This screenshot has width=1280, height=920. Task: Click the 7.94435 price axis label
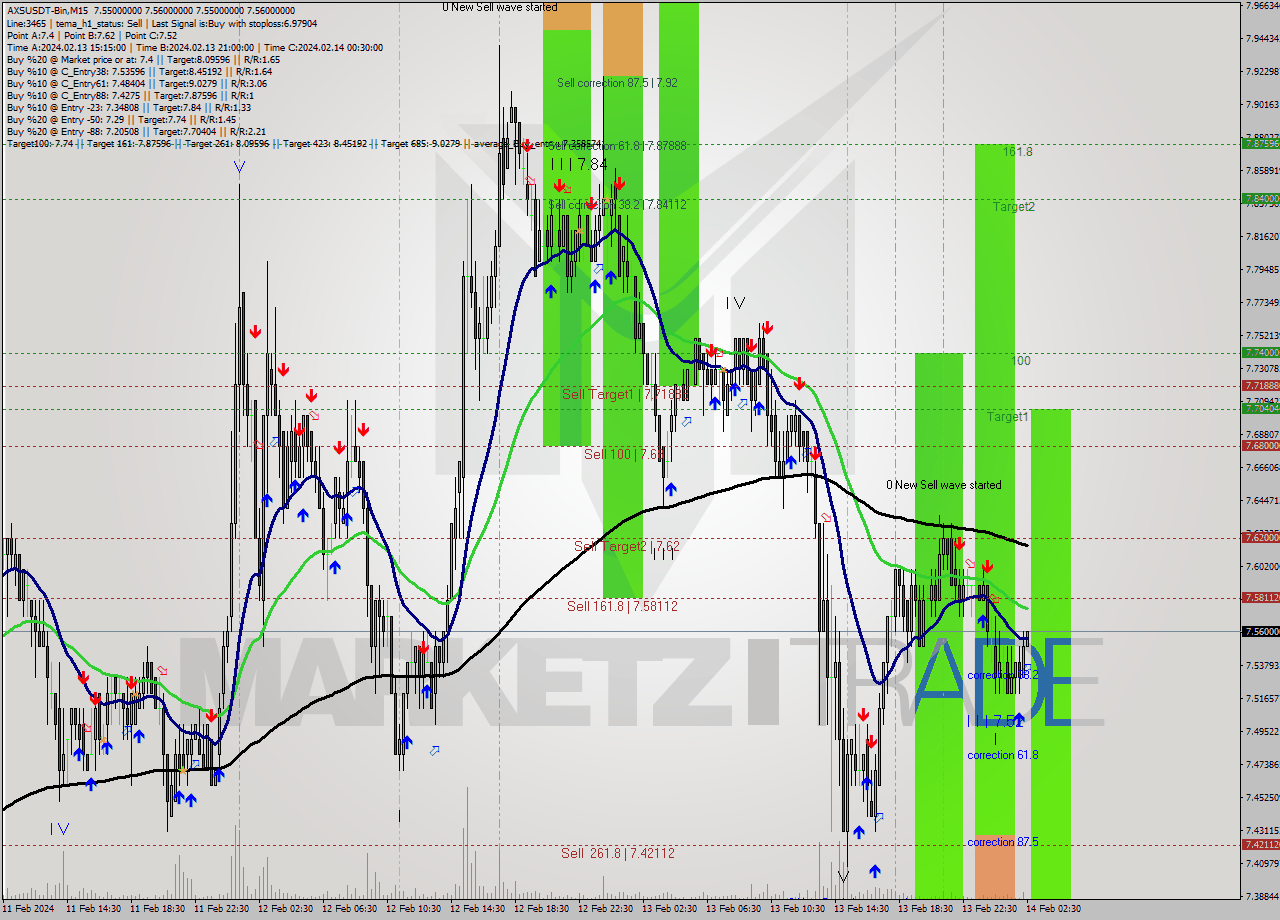click(1262, 38)
